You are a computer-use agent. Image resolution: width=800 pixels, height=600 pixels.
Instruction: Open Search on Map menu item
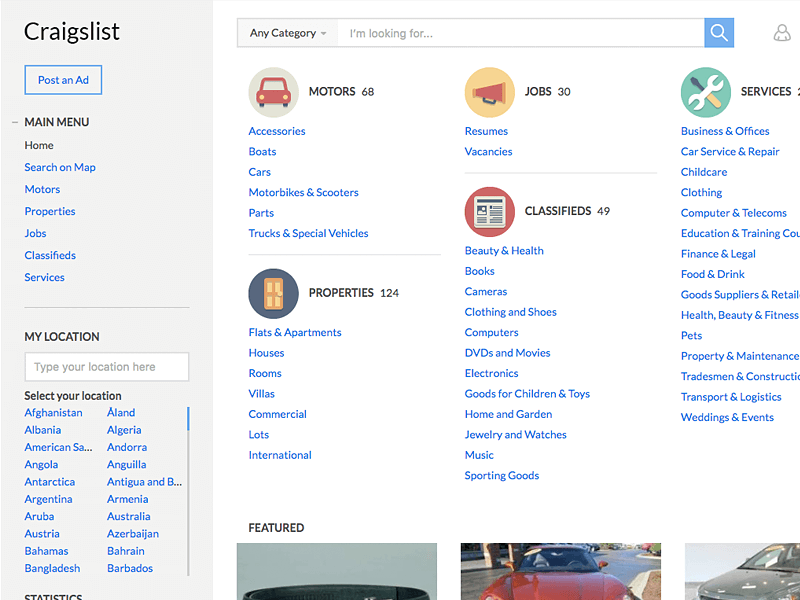[x=60, y=167]
